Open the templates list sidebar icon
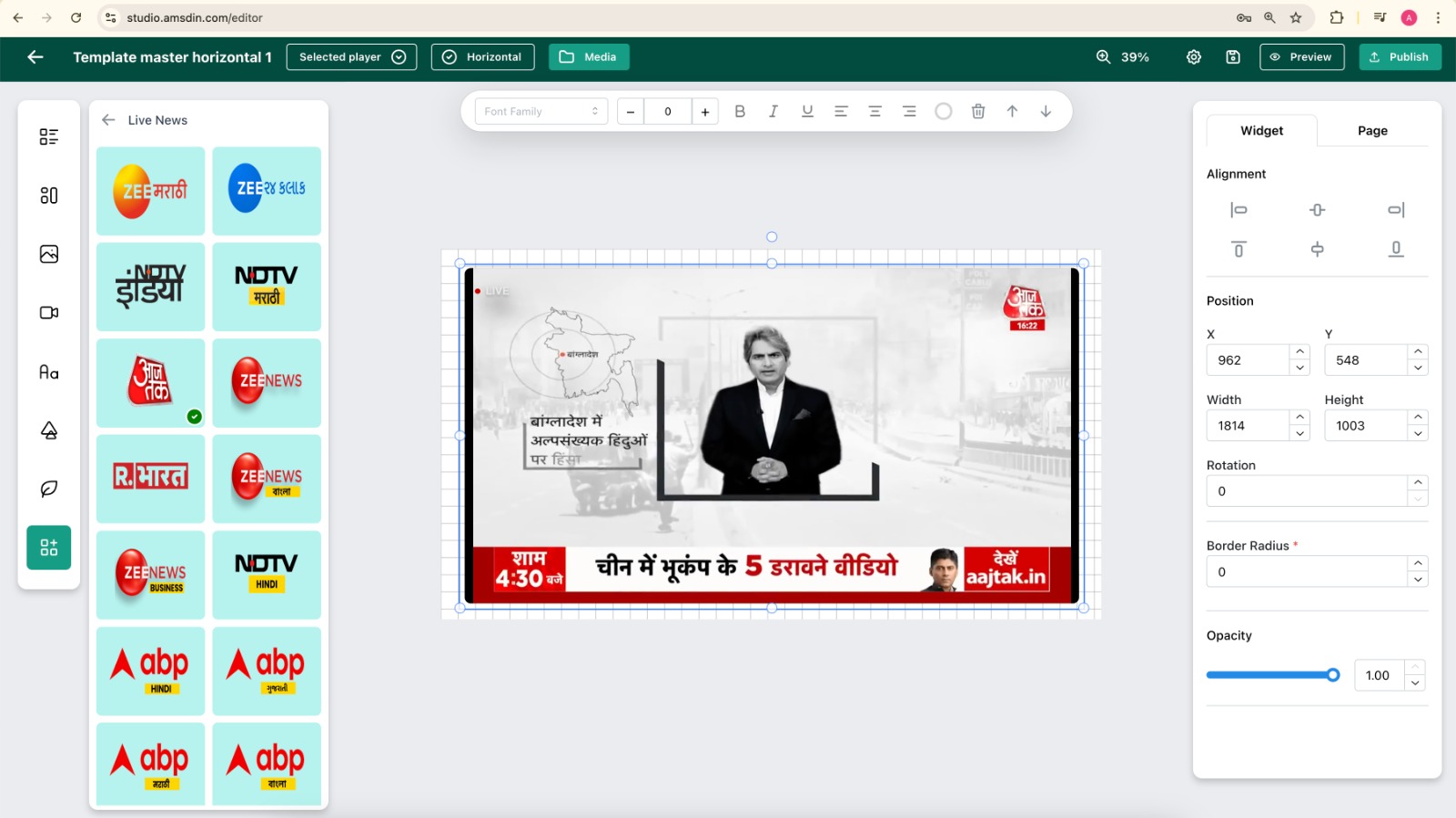This screenshot has width=1456, height=818. point(49,136)
